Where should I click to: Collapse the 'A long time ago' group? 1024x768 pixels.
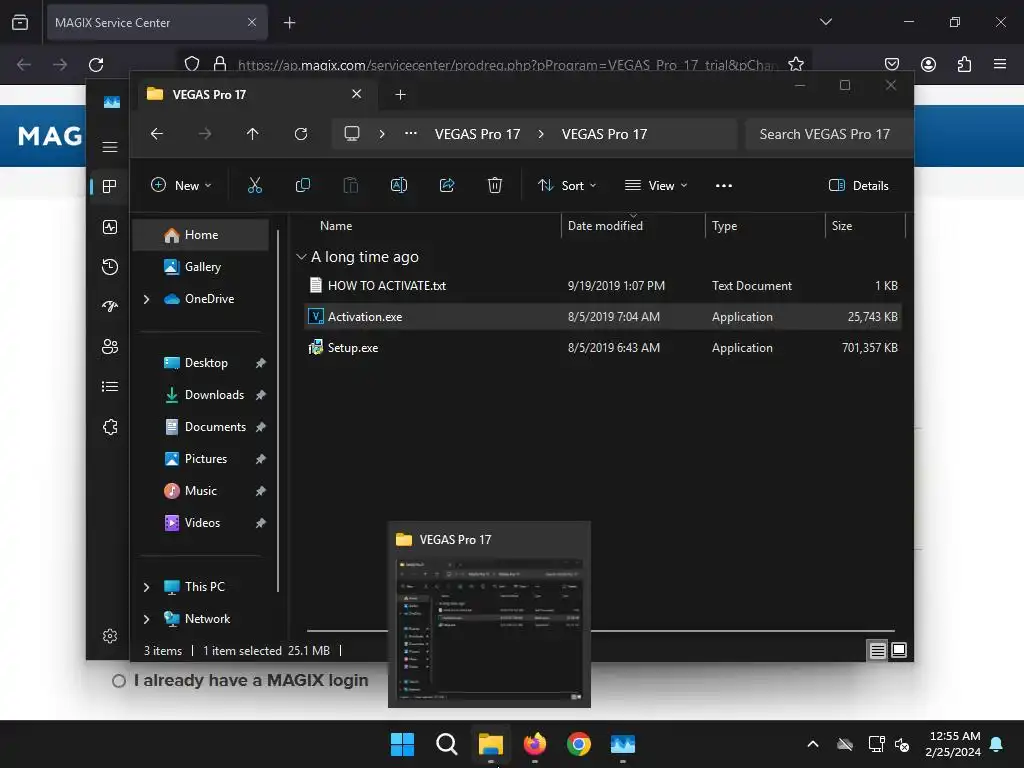301,257
